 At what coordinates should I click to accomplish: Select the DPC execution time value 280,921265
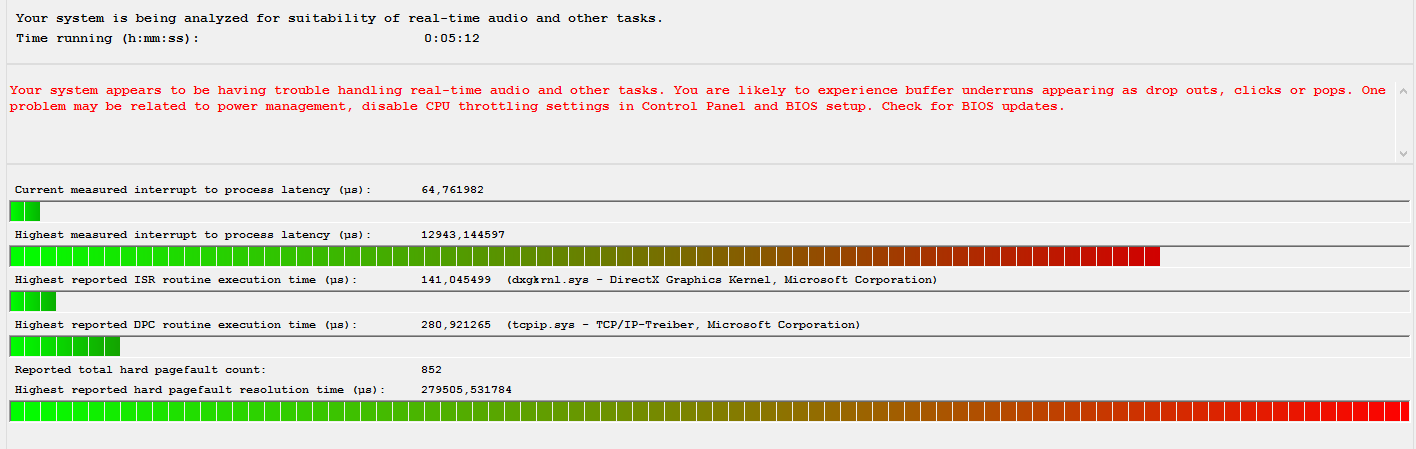pos(456,325)
